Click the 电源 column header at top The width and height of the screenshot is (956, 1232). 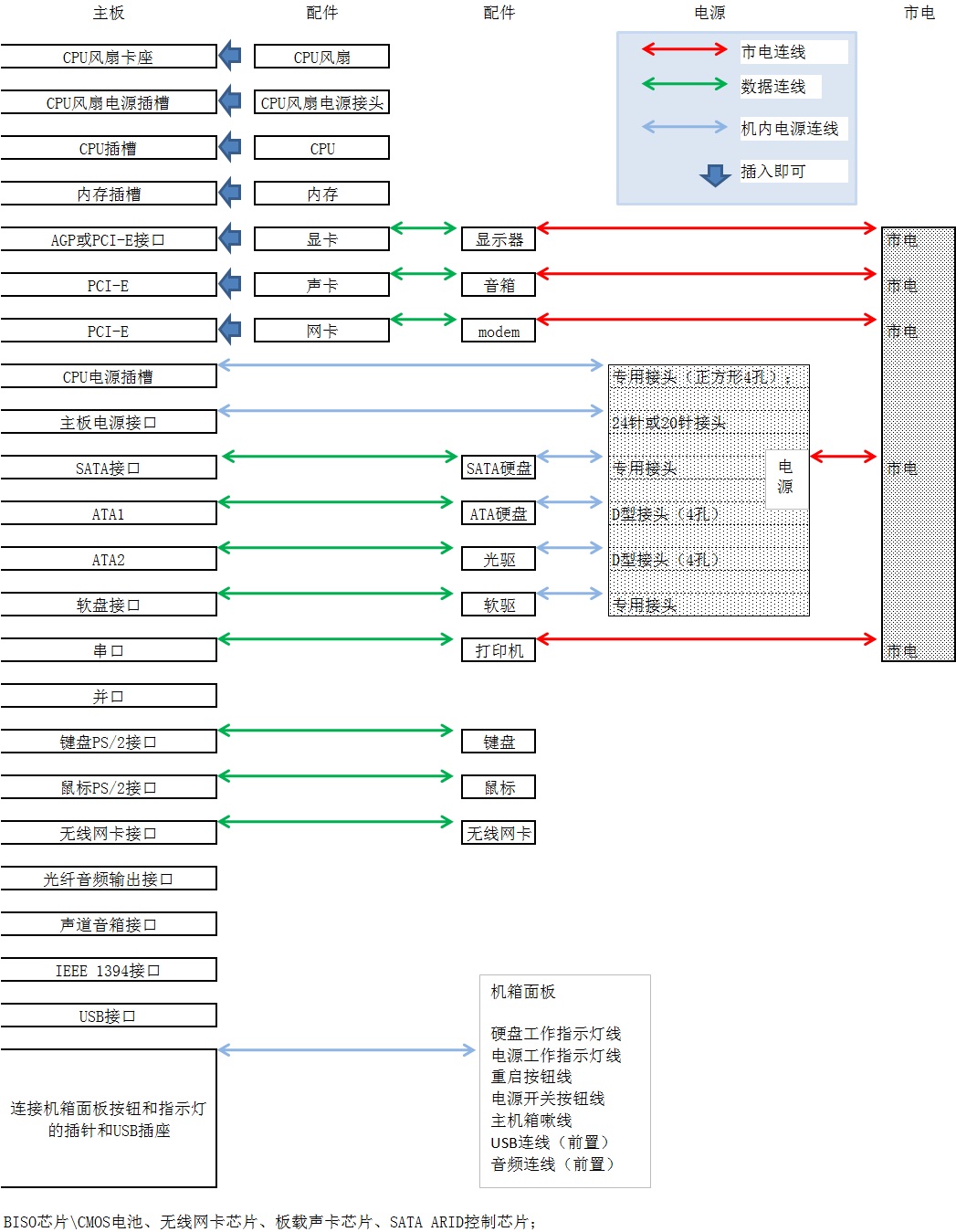click(x=709, y=13)
